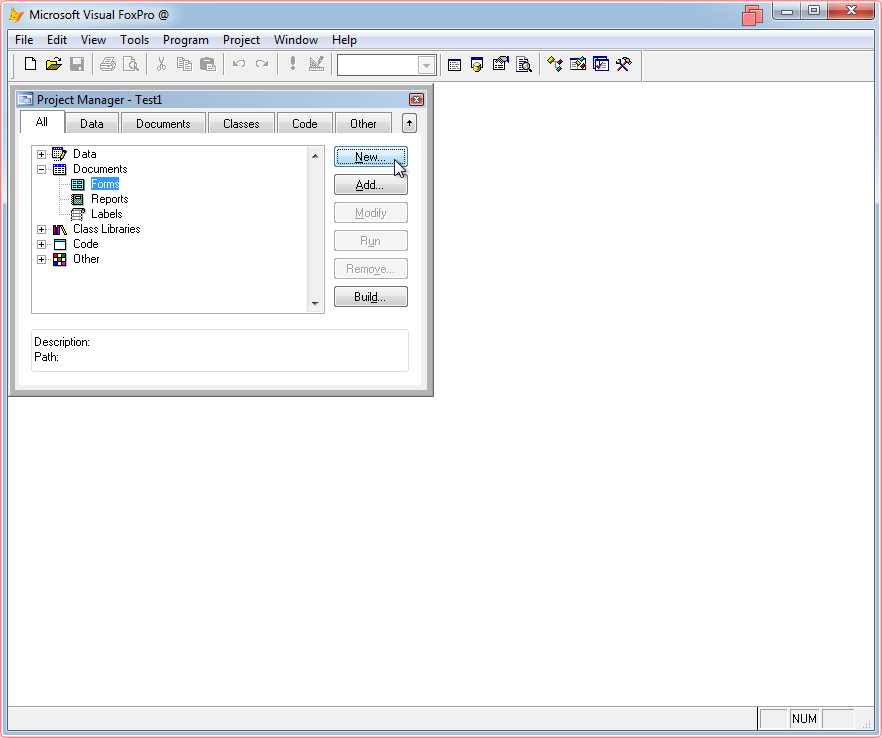
Task: Expand the Other tree node
Action: (42, 259)
